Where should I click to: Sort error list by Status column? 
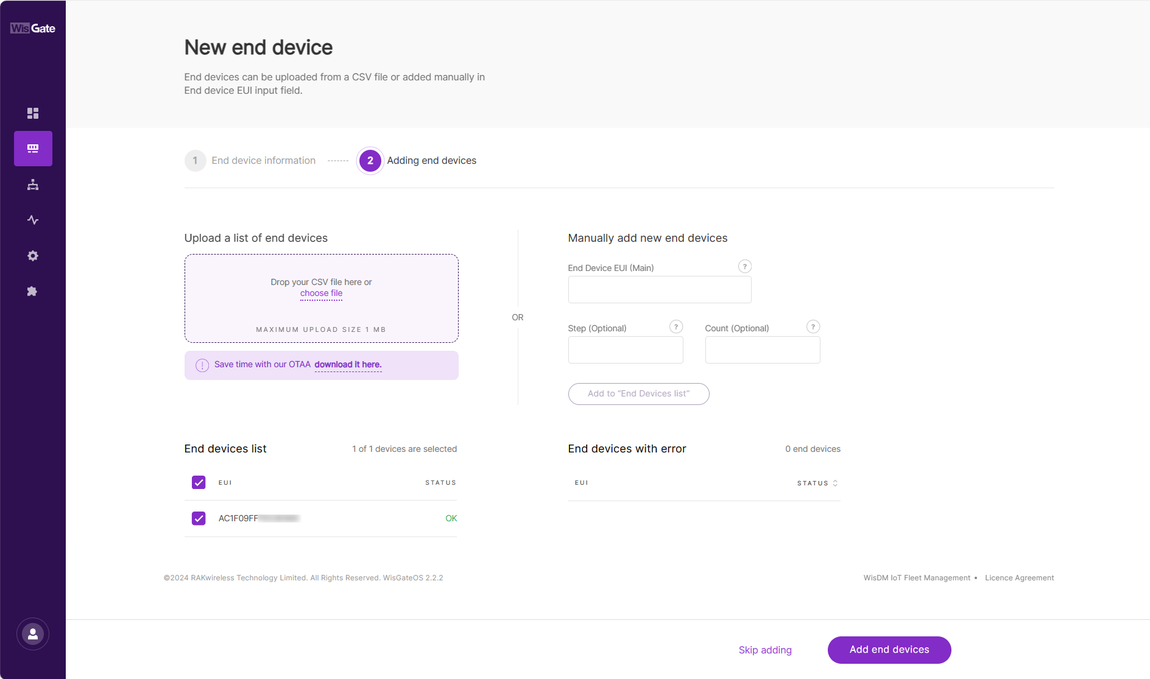[817, 483]
